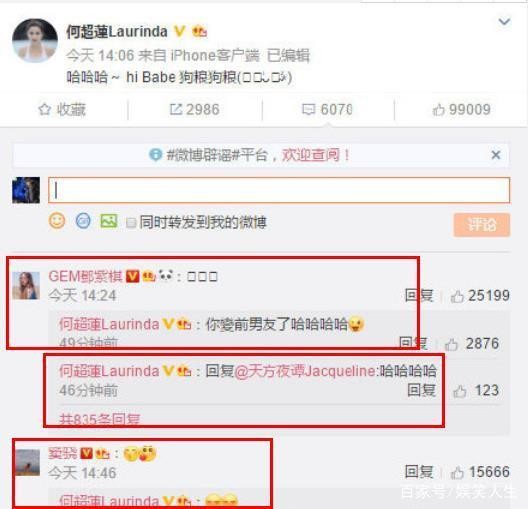Click the @ mention icon
528x509 pixels.
[x=83, y=221]
